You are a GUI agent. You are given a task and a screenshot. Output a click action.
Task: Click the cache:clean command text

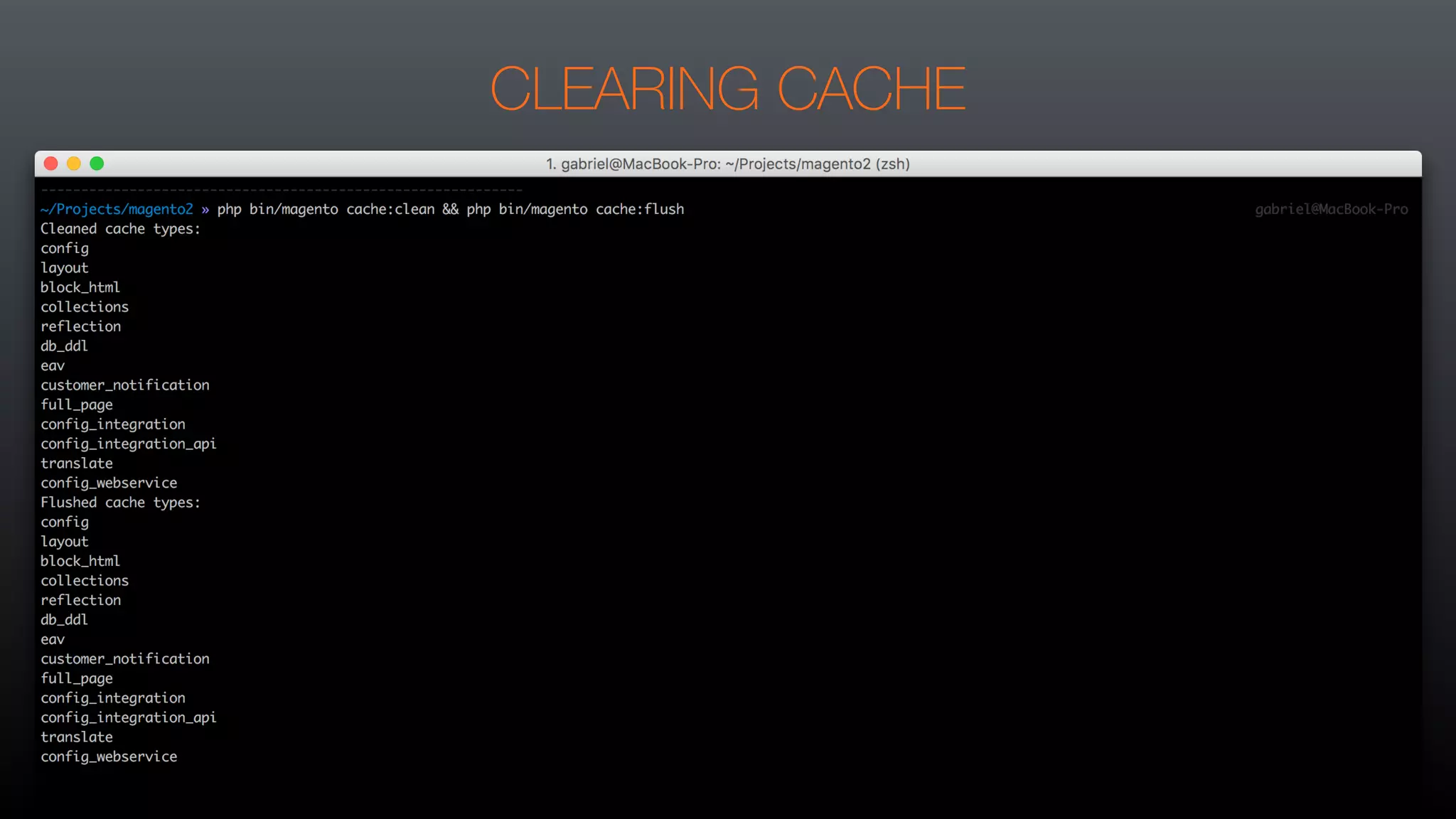[390, 209]
